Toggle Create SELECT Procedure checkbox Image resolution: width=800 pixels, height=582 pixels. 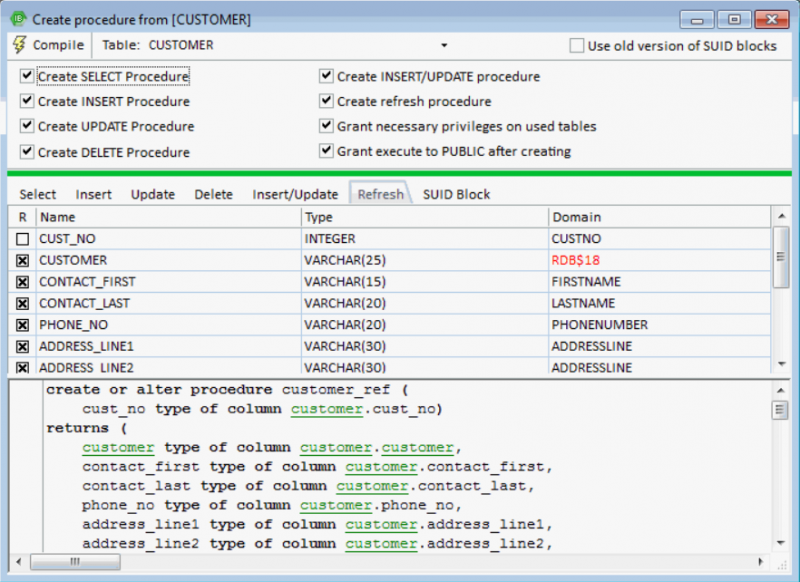27,77
